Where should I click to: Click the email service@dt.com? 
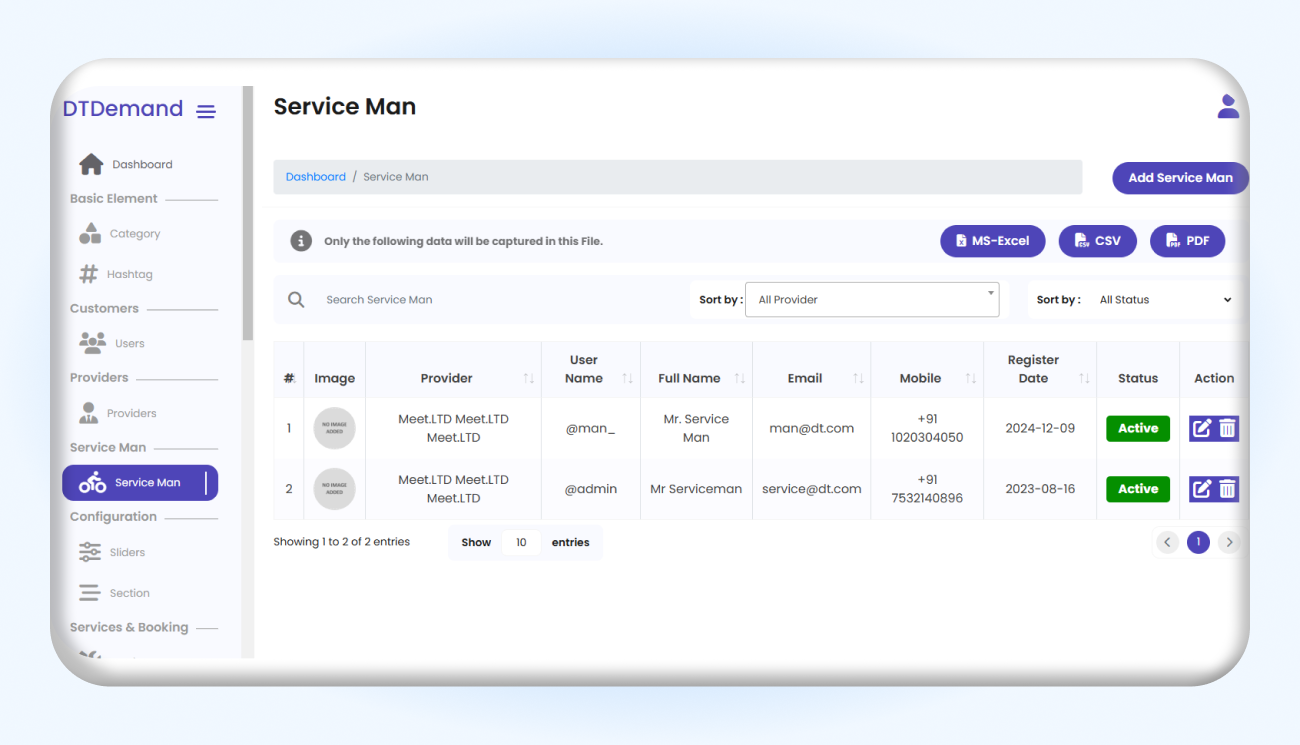[x=812, y=489]
